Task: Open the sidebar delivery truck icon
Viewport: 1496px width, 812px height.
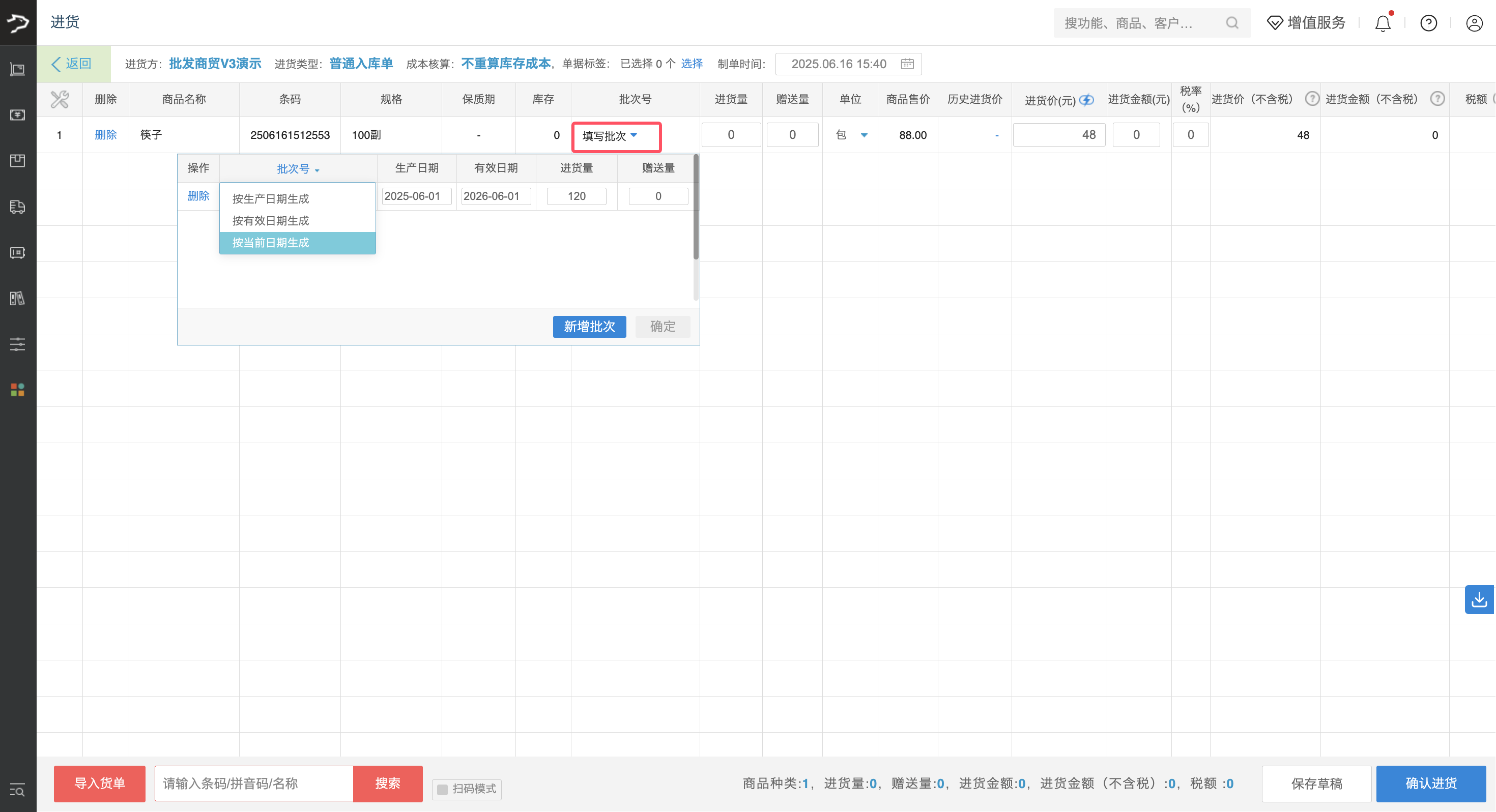Action: 18,207
